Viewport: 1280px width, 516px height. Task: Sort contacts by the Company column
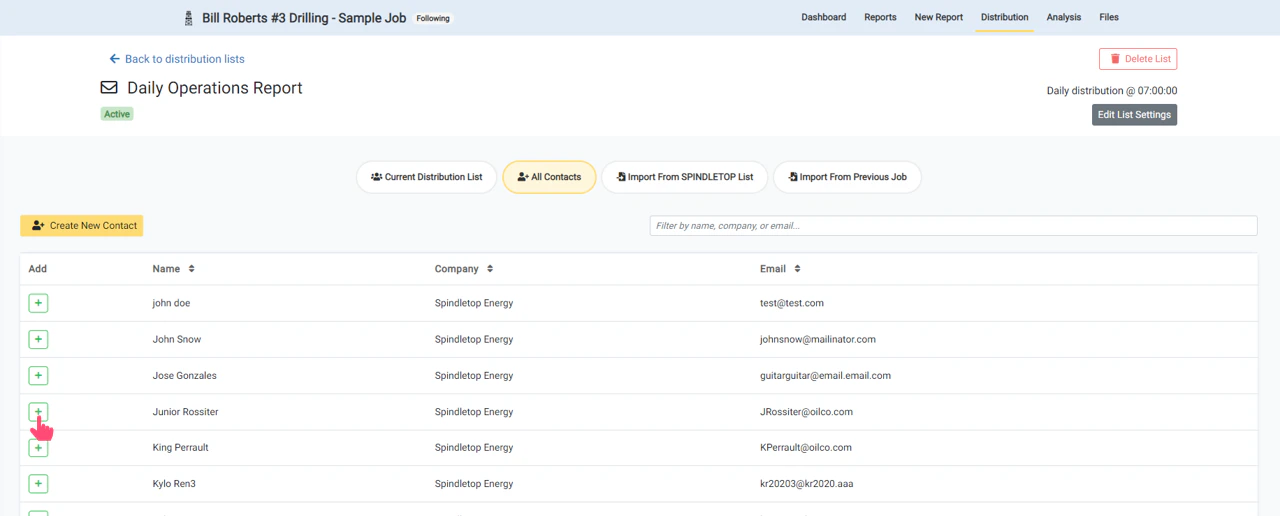464,269
